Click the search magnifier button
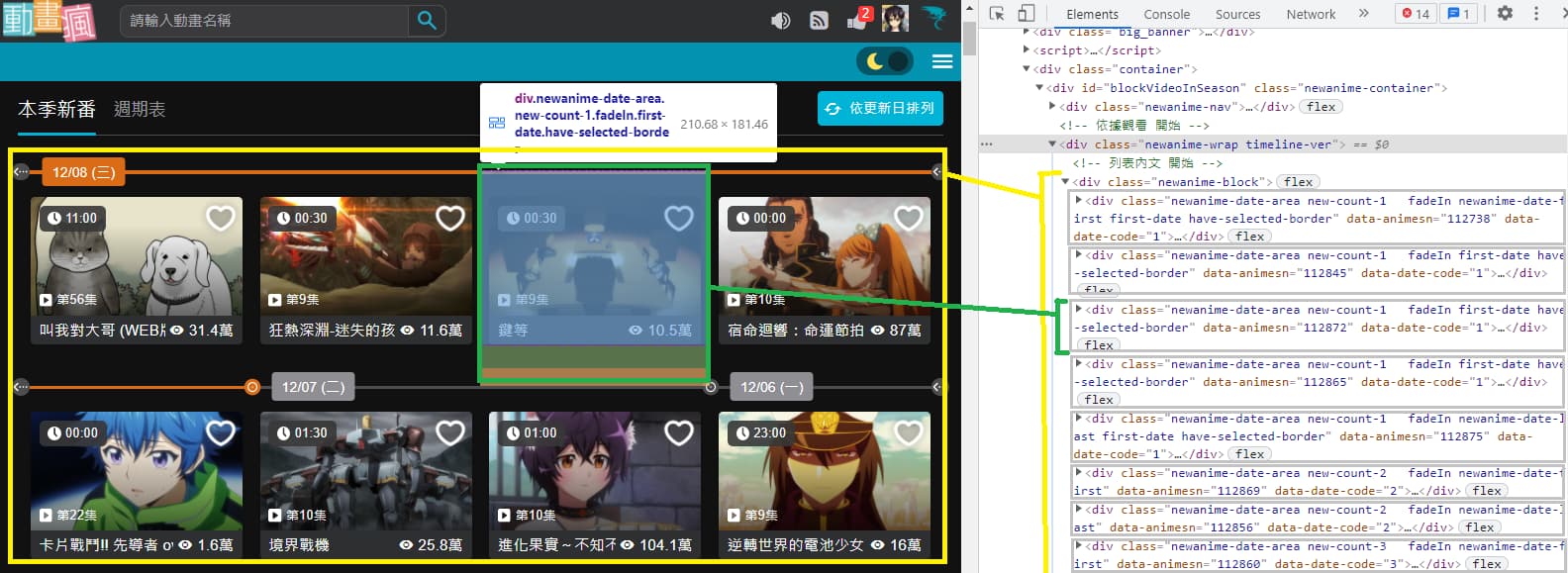 pos(427,20)
